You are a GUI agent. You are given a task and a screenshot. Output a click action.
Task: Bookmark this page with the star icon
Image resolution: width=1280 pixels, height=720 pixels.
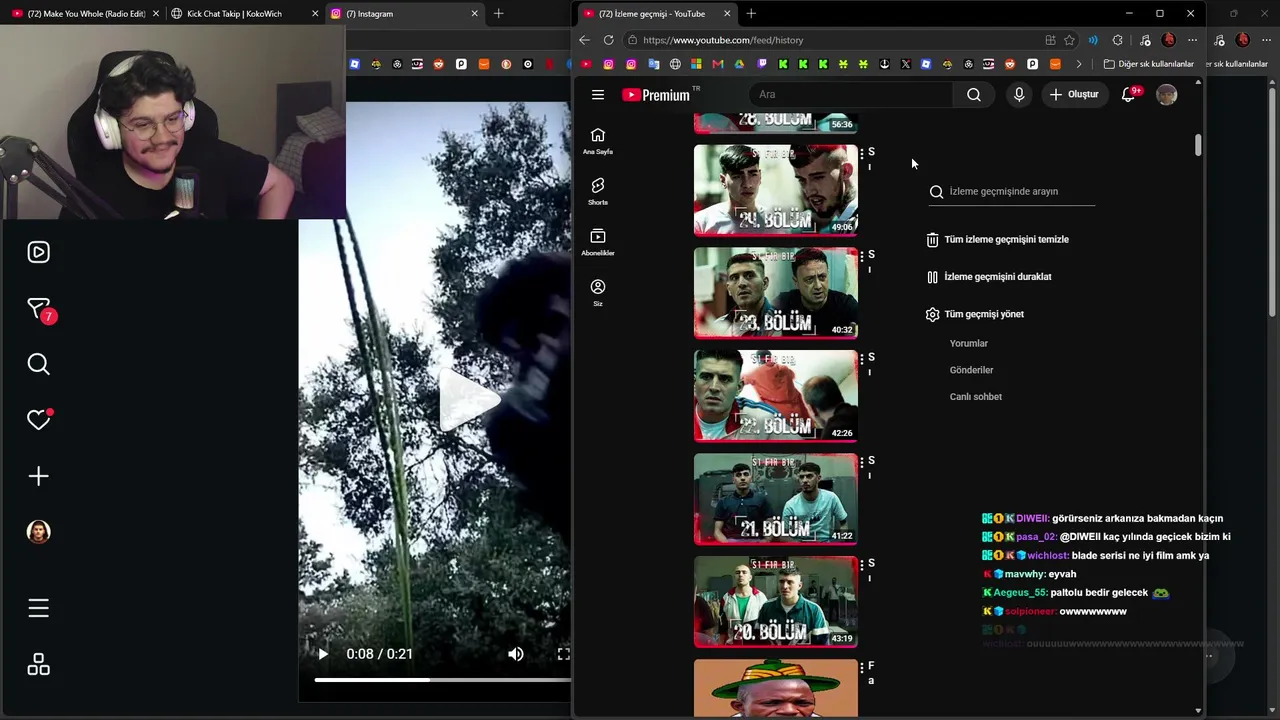pyautogui.click(x=1069, y=40)
